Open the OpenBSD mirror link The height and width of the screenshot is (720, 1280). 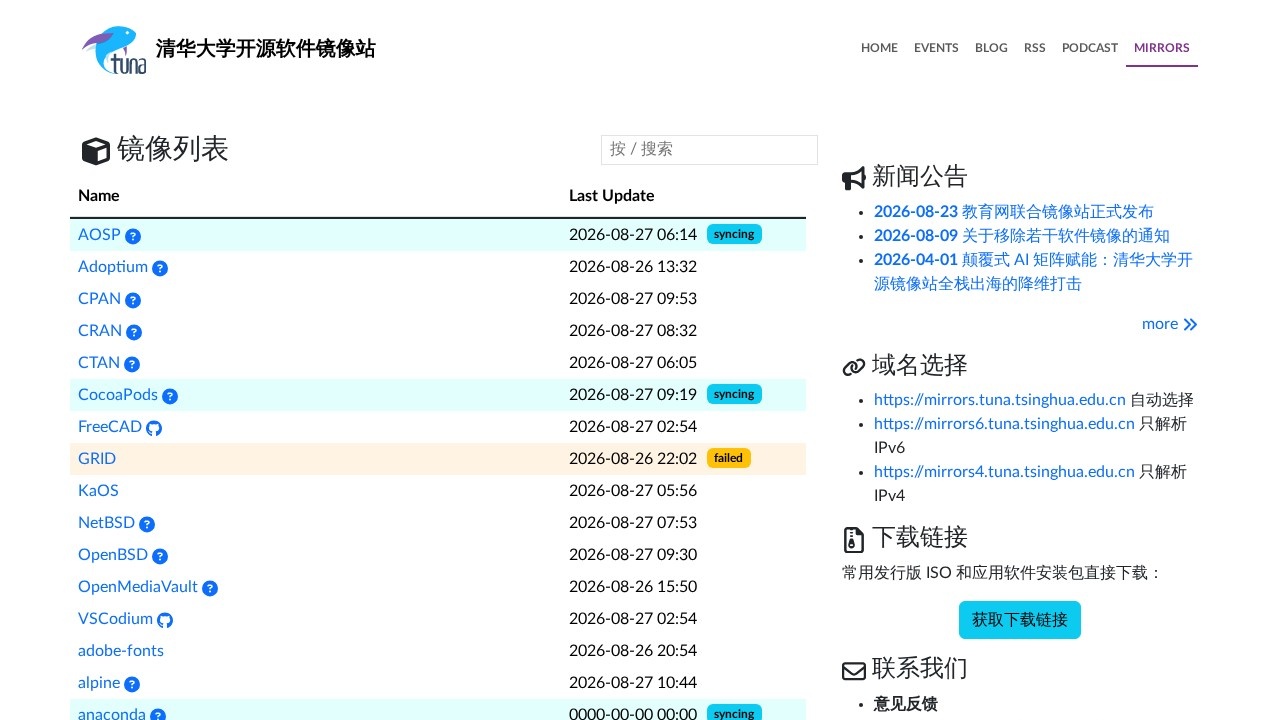[113, 555]
